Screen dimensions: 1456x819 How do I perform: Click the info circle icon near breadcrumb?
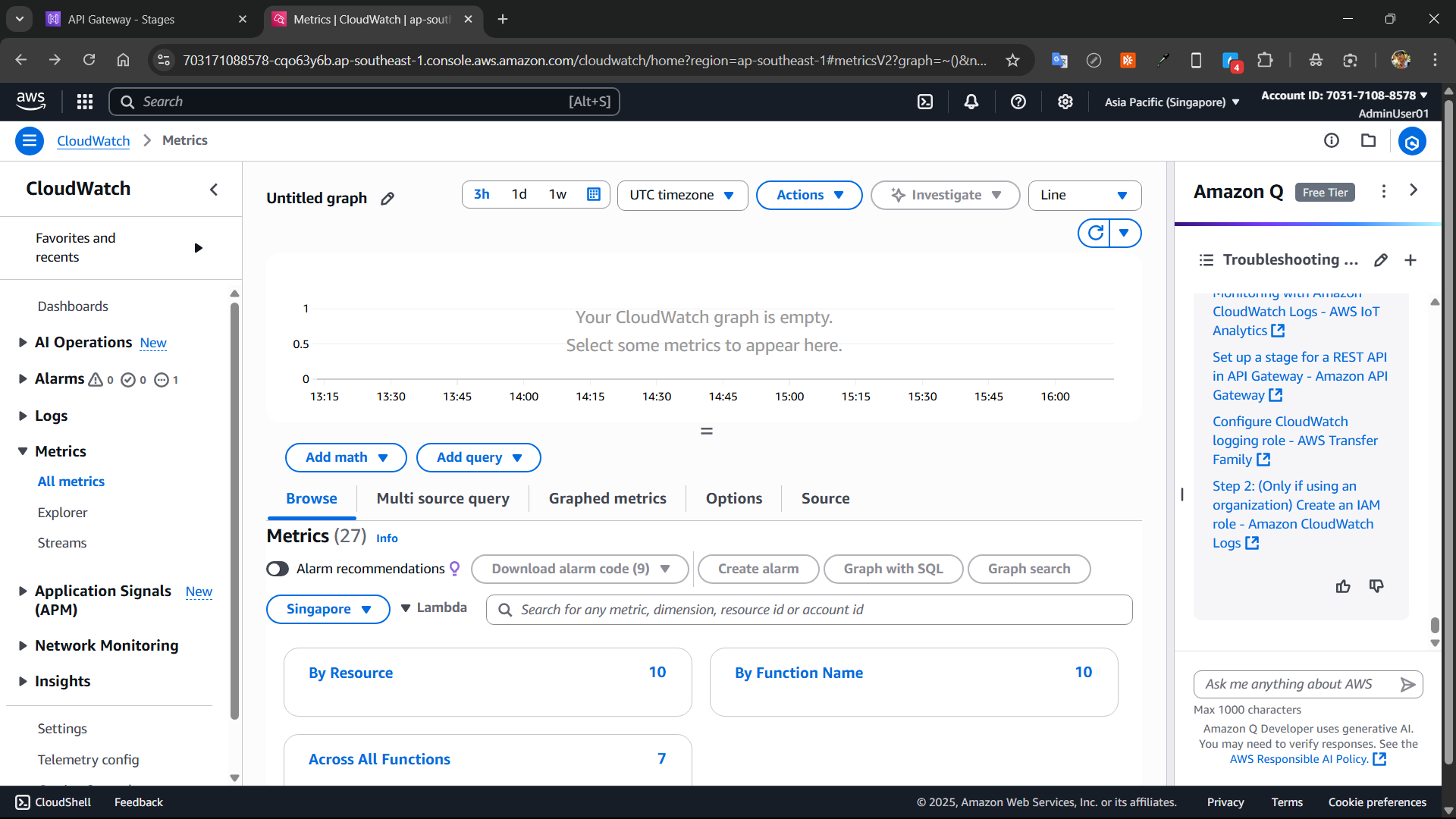[x=1332, y=140]
